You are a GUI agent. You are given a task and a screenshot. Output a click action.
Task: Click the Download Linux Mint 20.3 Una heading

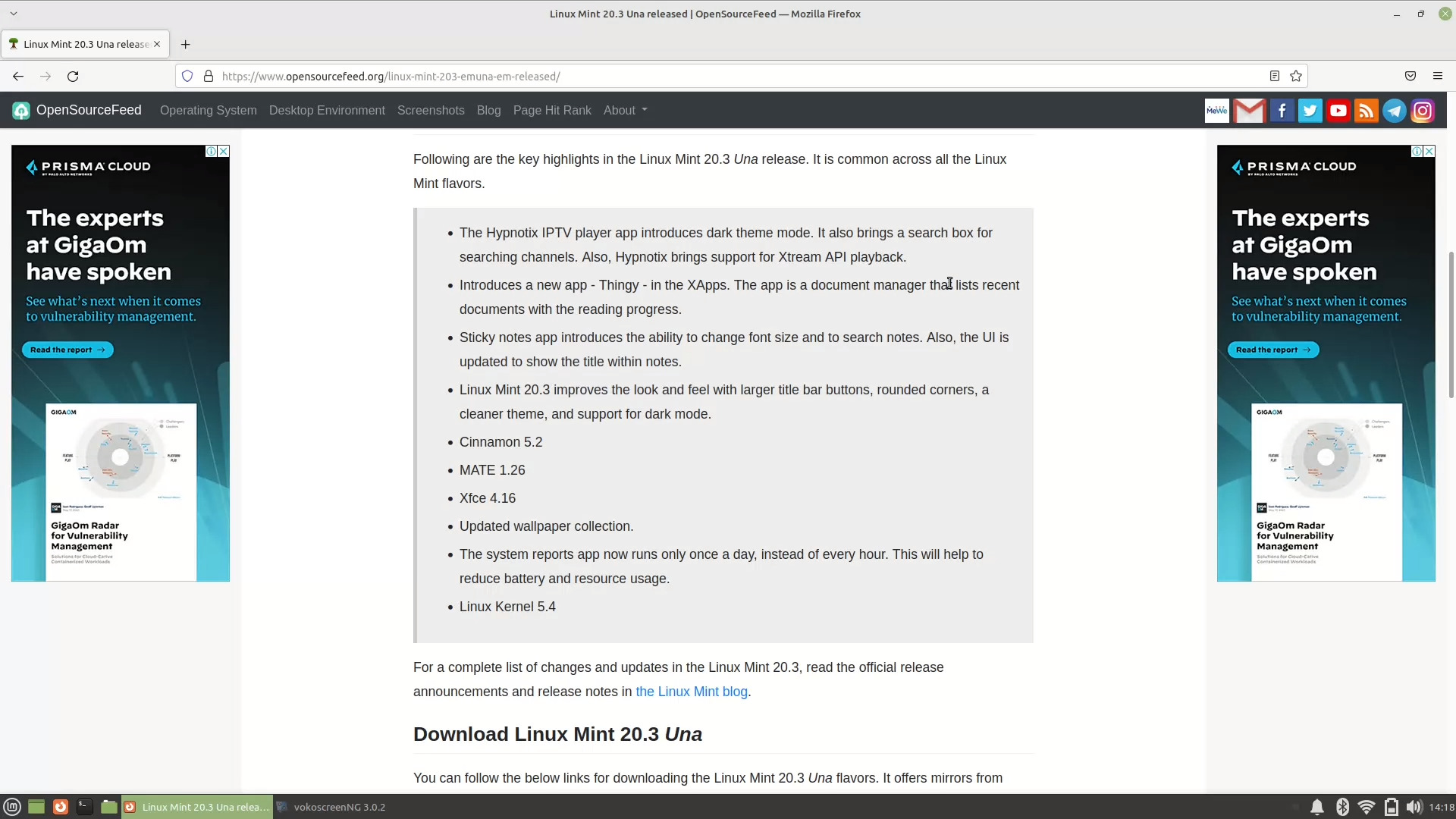pos(557,734)
